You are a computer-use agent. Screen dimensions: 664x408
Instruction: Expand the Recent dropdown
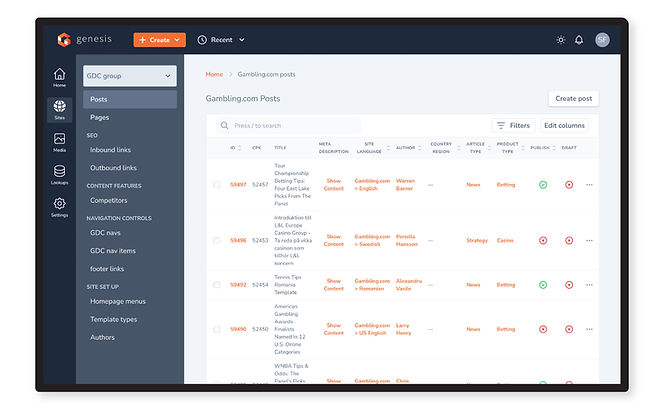(x=221, y=40)
